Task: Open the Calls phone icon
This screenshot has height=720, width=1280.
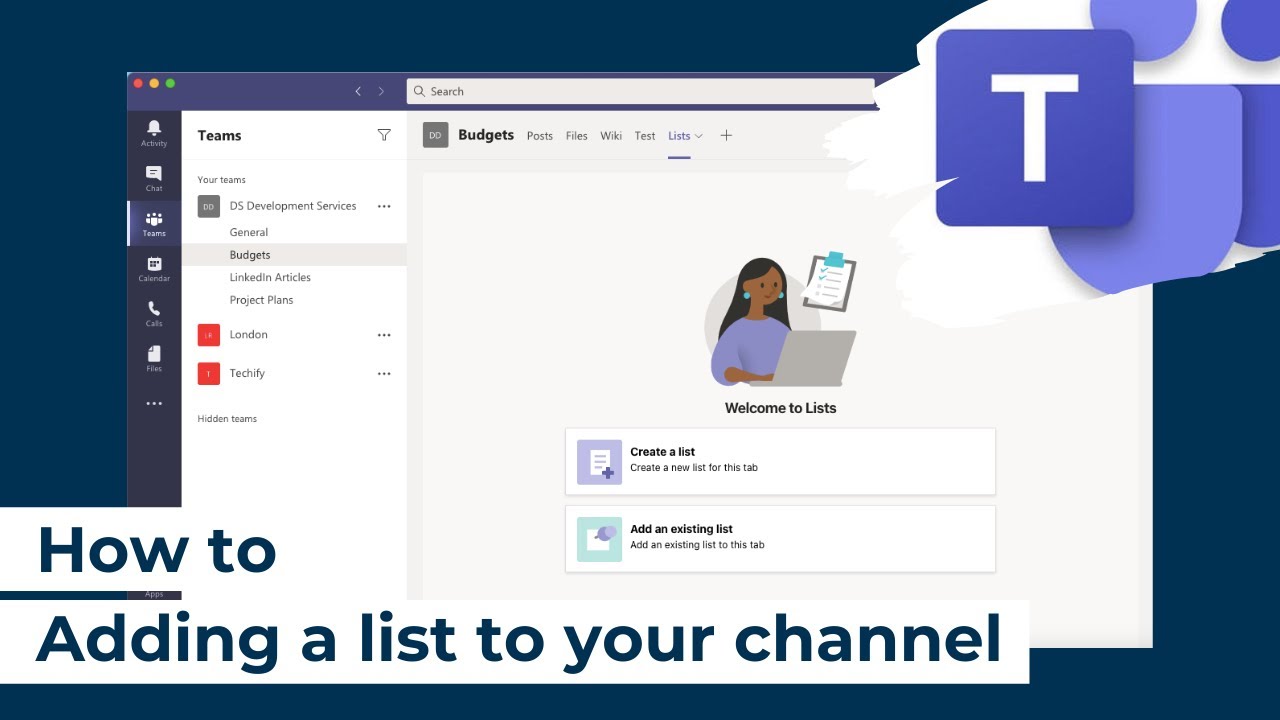Action: coord(154,313)
